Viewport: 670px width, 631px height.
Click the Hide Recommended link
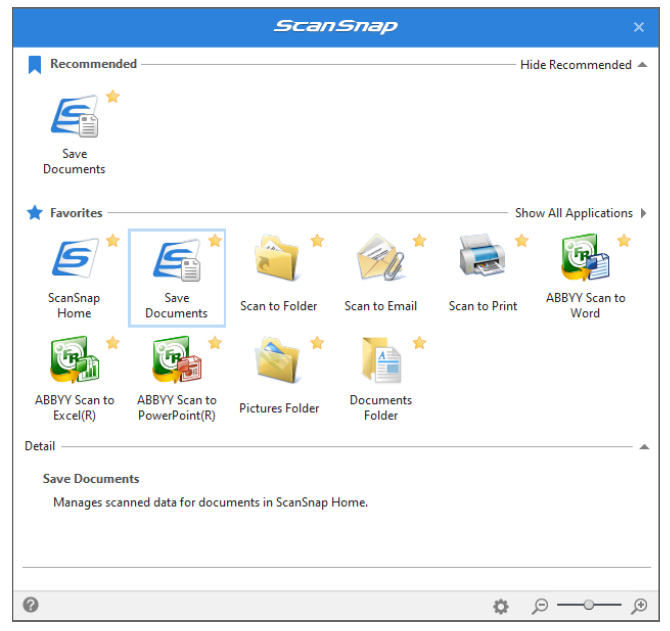[576, 65]
